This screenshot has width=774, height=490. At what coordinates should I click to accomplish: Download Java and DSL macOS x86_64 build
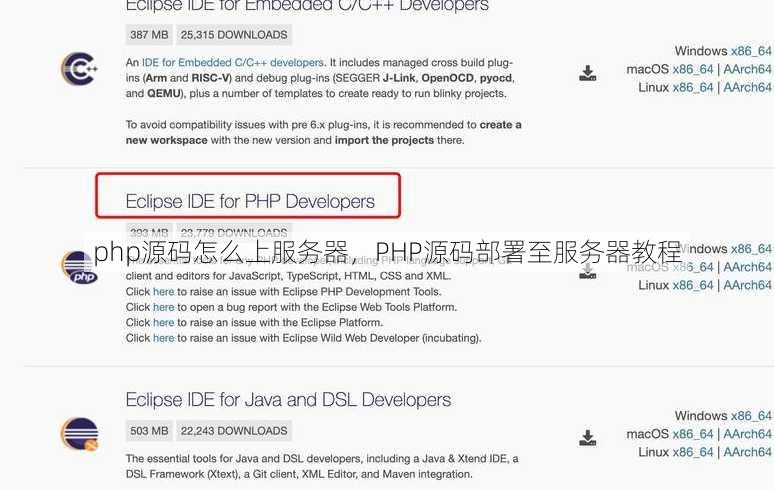(x=693, y=434)
